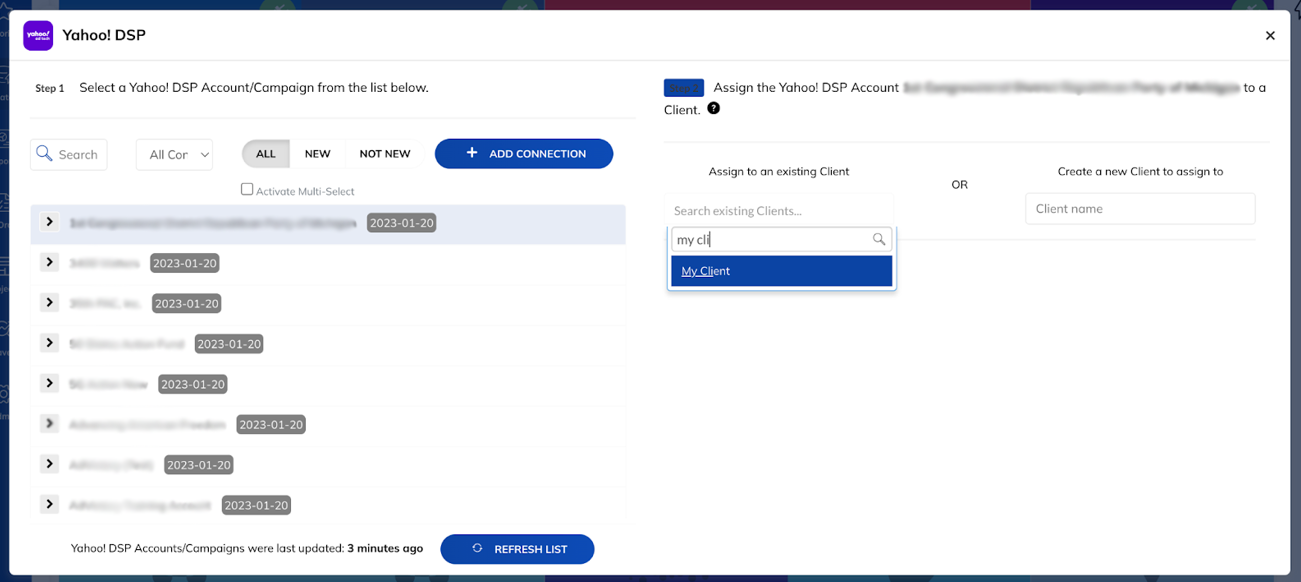
Task: Close the Yahoo! DSP dialog
Action: [1270, 36]
